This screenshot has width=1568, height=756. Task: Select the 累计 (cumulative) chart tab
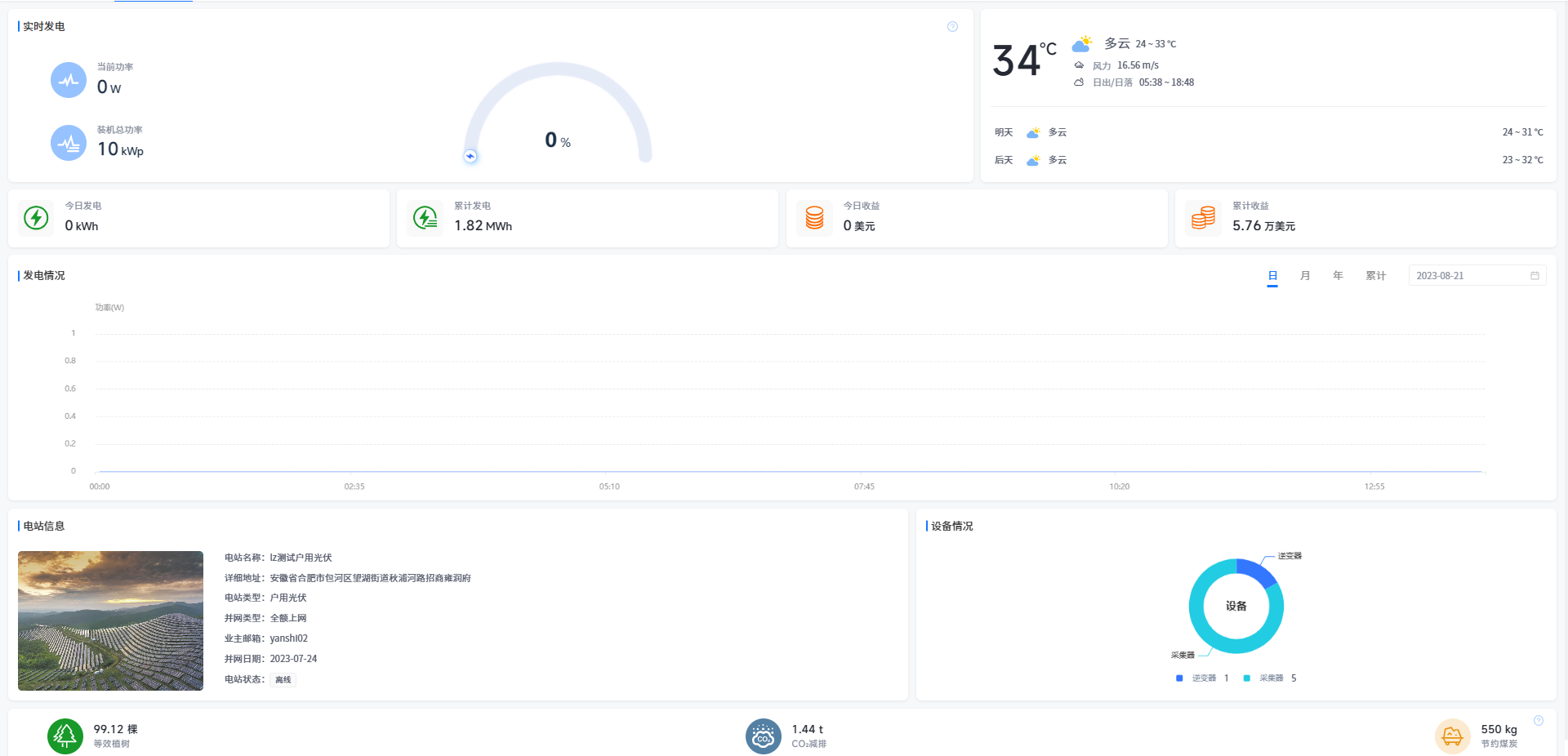tap(1375, 276)
